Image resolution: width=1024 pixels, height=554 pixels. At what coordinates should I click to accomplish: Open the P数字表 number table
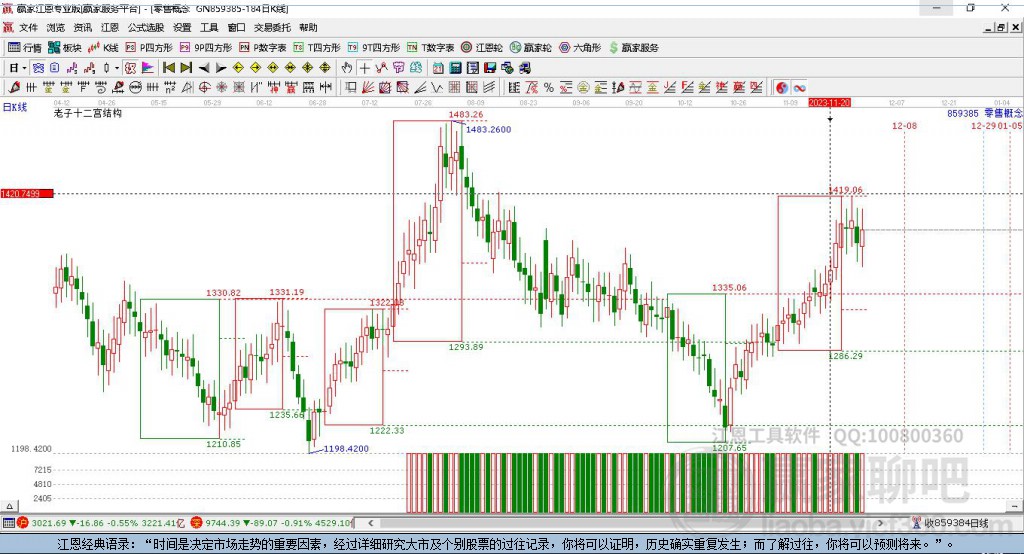point(263,48)
